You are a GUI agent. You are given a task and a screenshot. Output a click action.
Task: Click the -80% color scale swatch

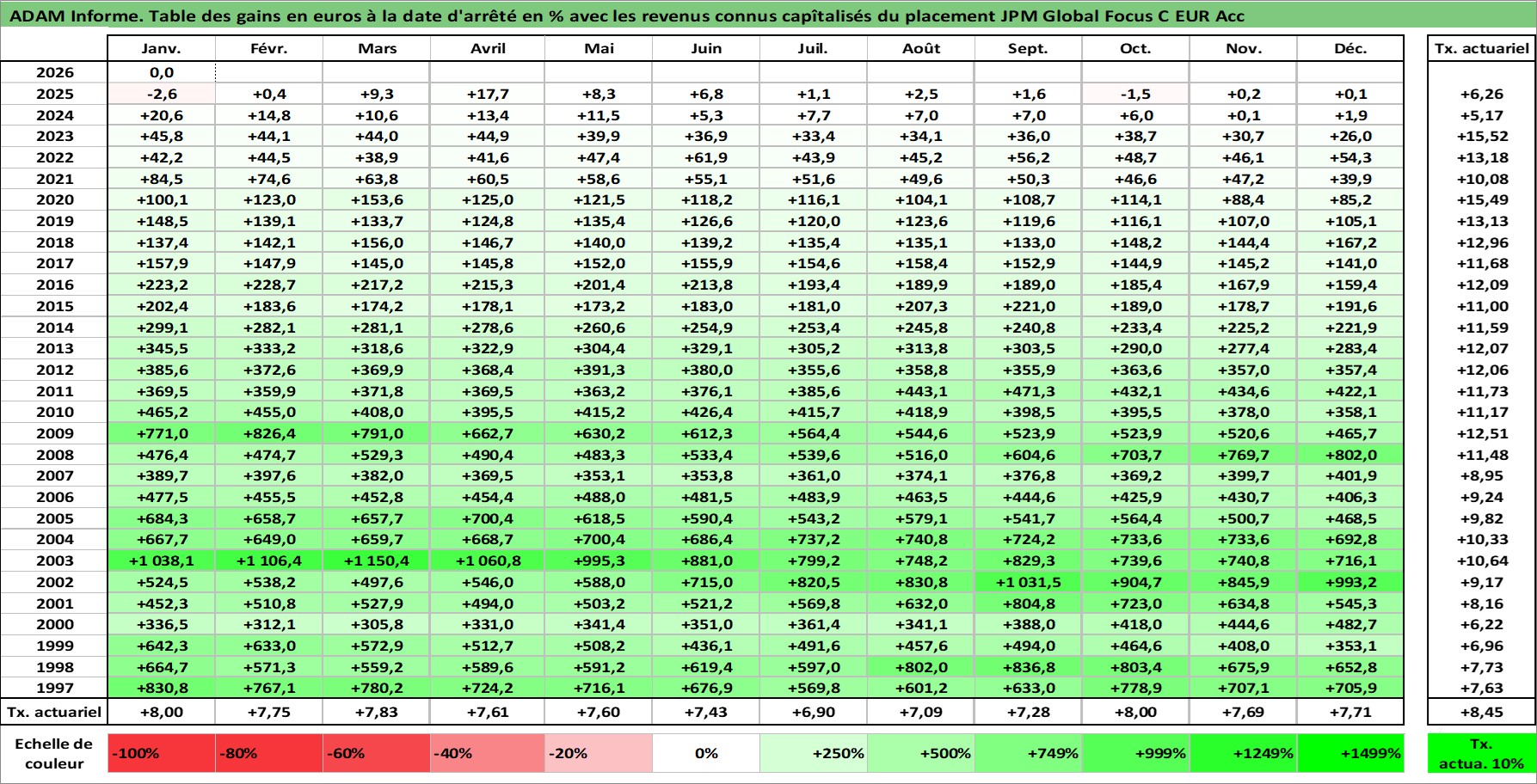(269, 753)
